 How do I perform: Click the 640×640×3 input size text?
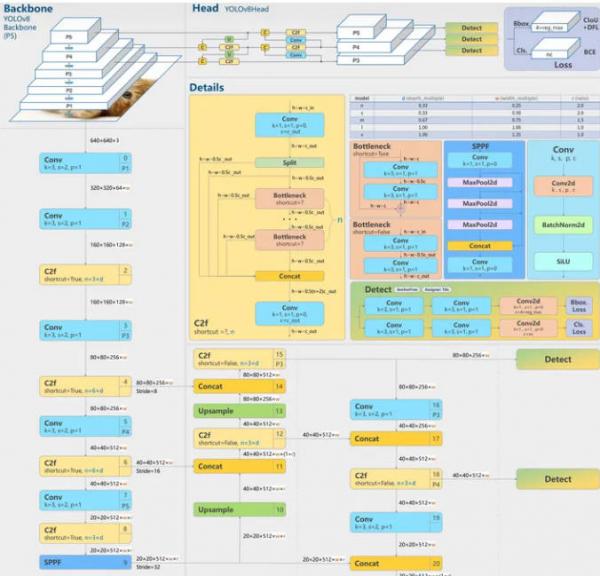pos(104,140)
